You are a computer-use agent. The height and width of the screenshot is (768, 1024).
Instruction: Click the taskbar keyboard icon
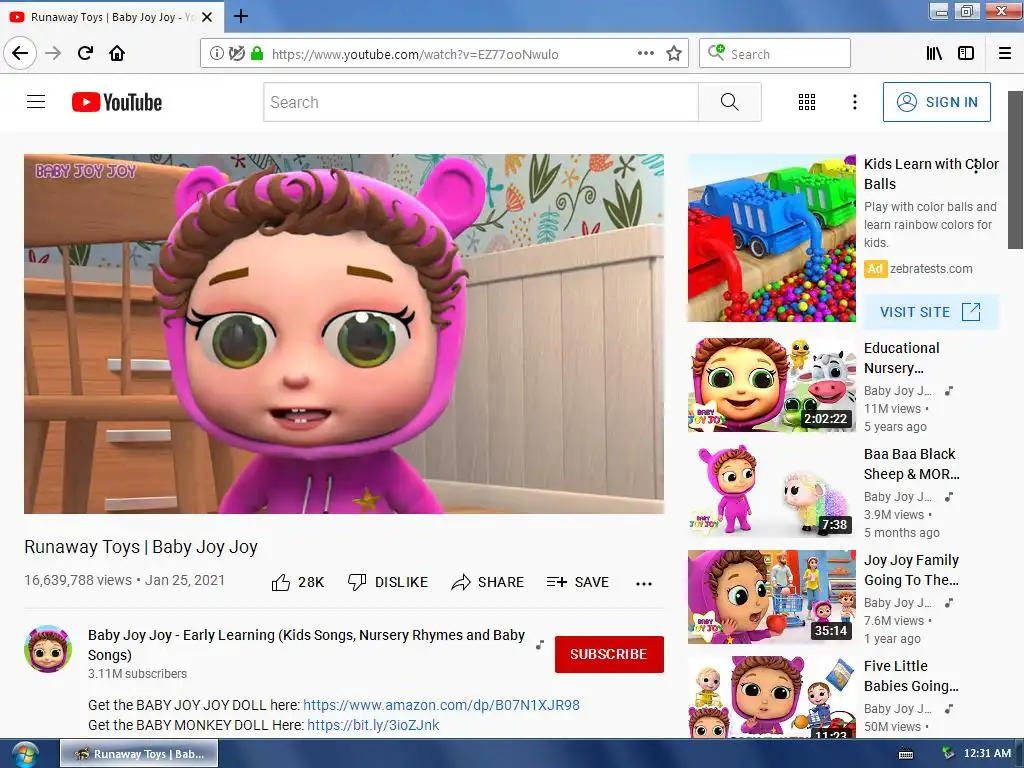click(x=906, y=754)
